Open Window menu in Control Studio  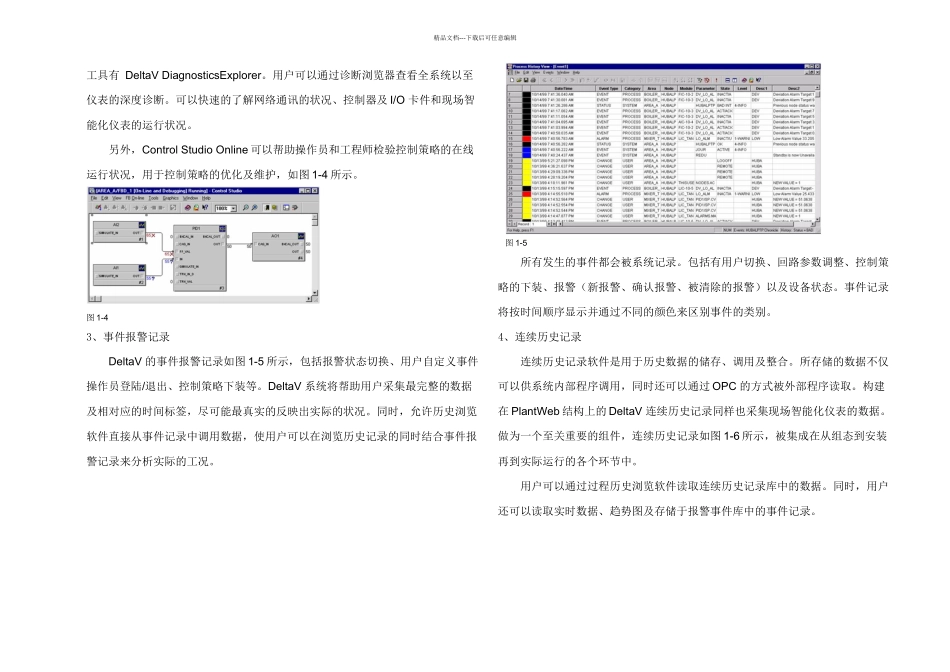coord(190,198)
